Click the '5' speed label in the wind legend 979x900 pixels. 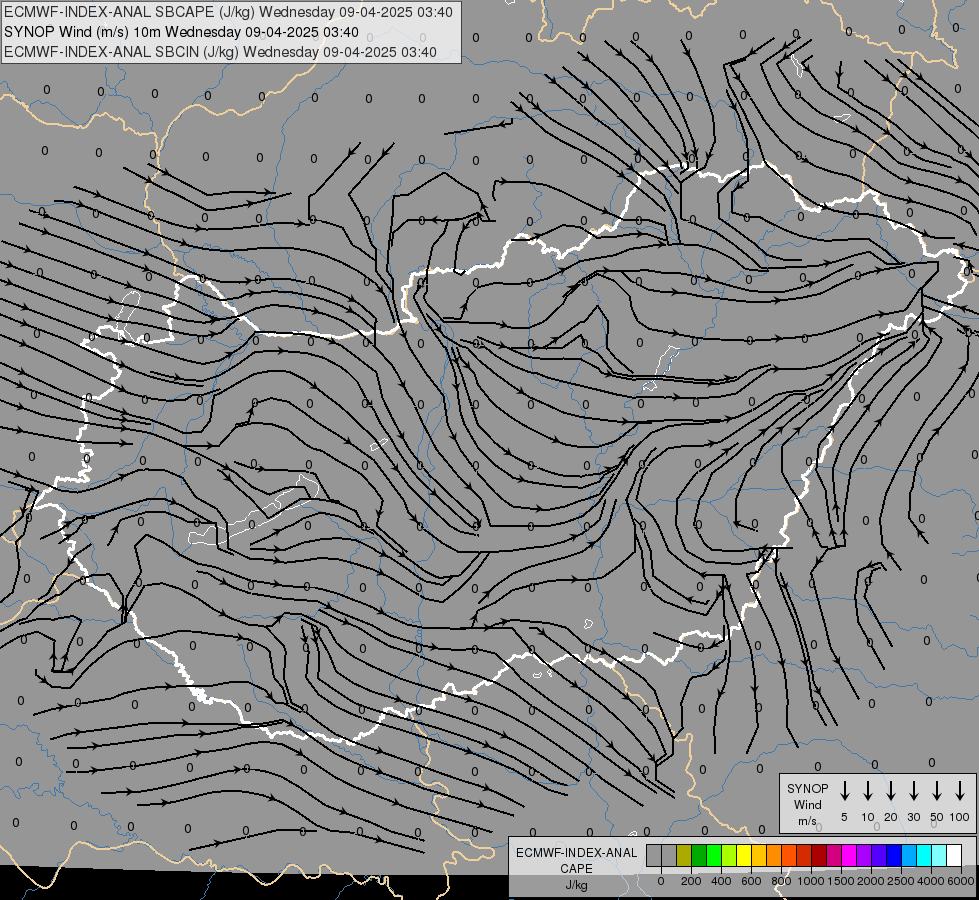click(x=844, y=817)
